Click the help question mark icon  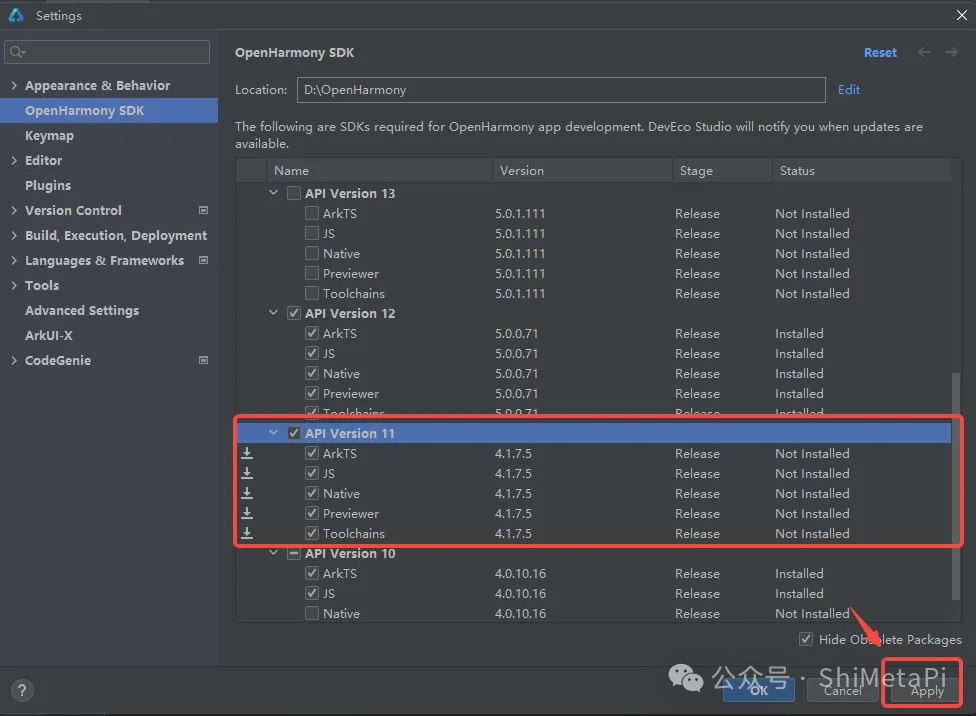(21, 690)
